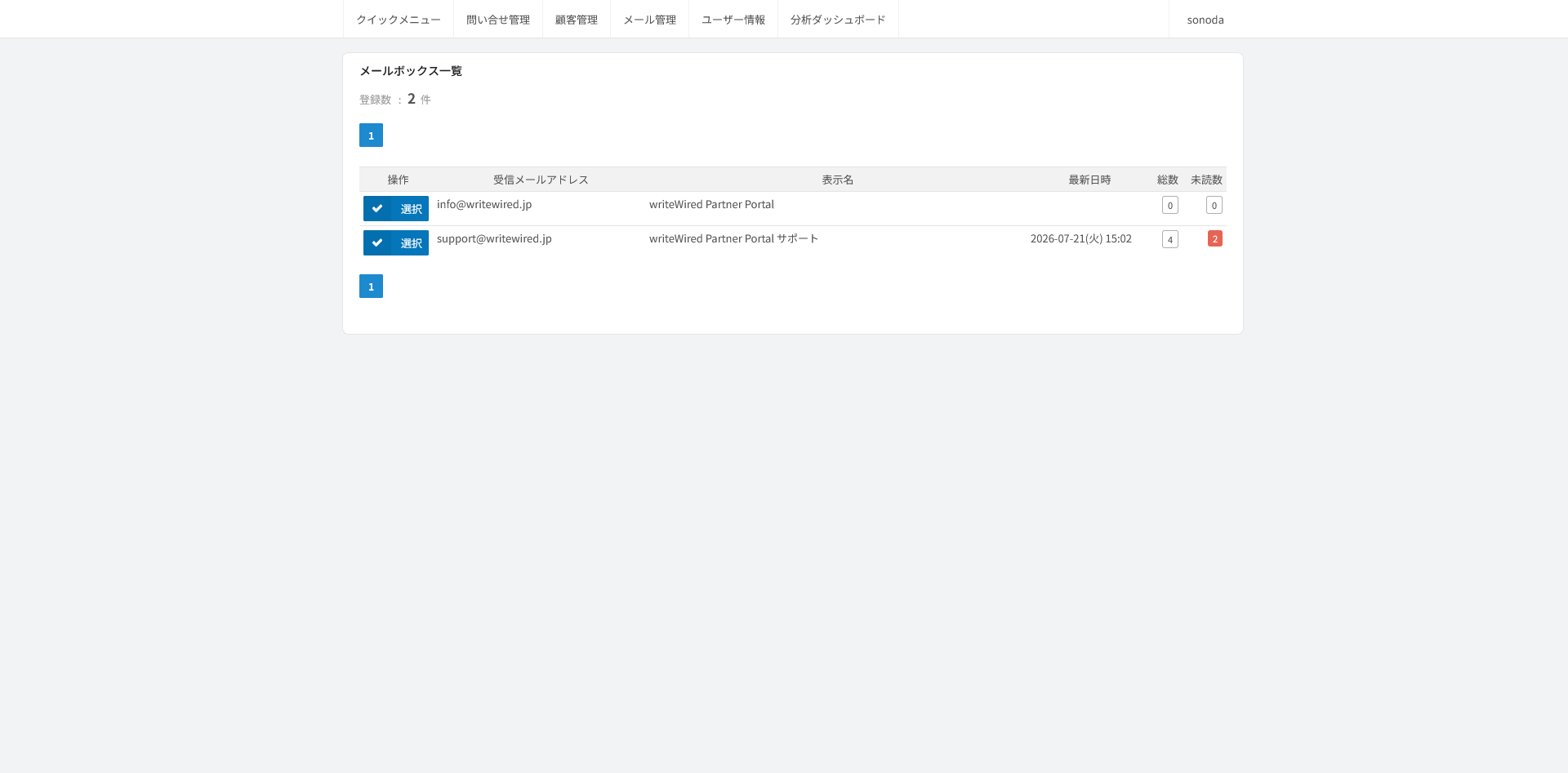Open the クイックメニュー menu

tap(399, 20)
